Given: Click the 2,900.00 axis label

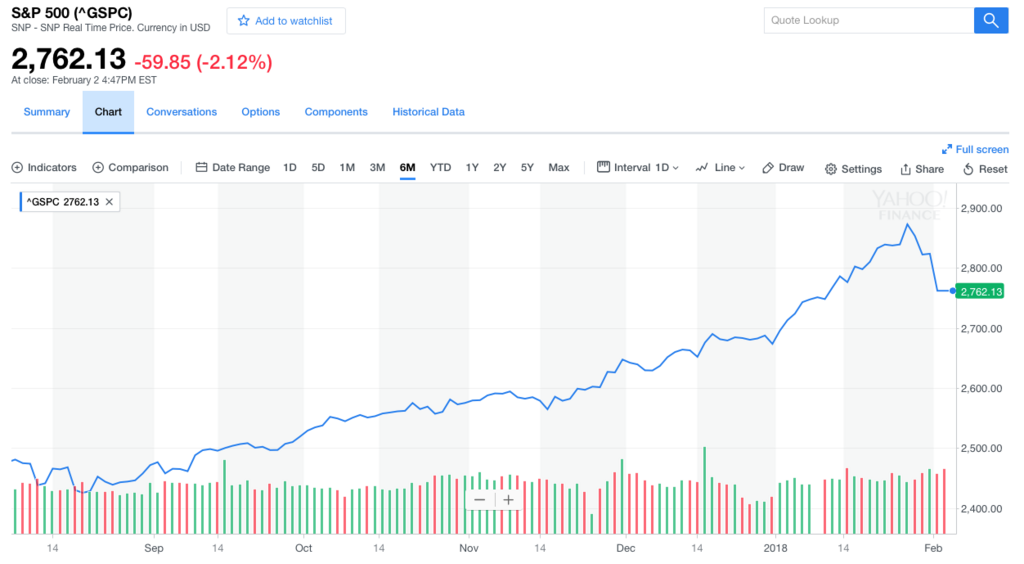Looking at the screenshot, I should tap(982, 208).
